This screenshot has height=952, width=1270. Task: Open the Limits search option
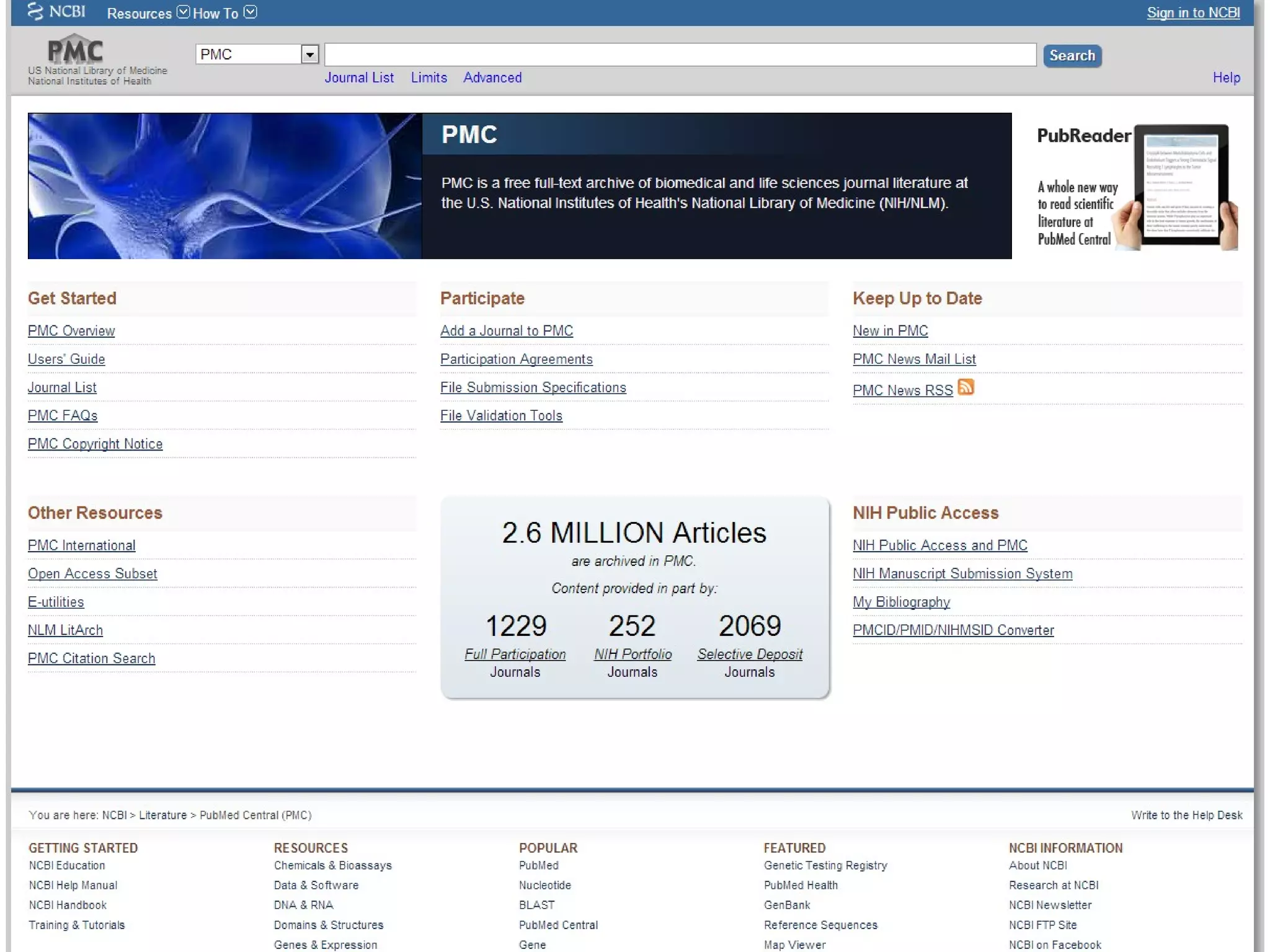click(429, 78)
